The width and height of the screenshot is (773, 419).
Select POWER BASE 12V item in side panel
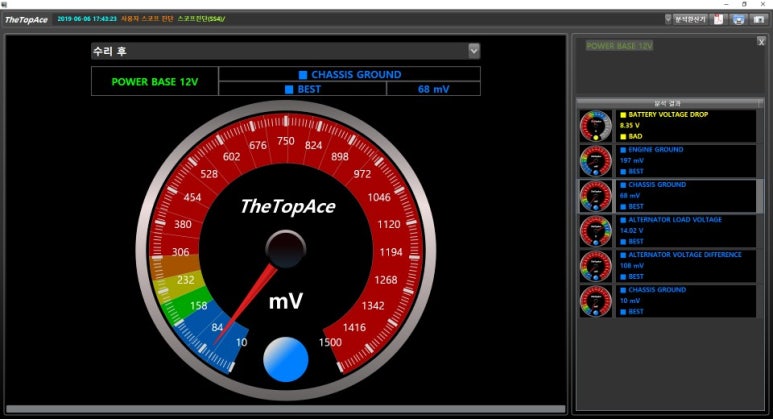coord(619,46)
